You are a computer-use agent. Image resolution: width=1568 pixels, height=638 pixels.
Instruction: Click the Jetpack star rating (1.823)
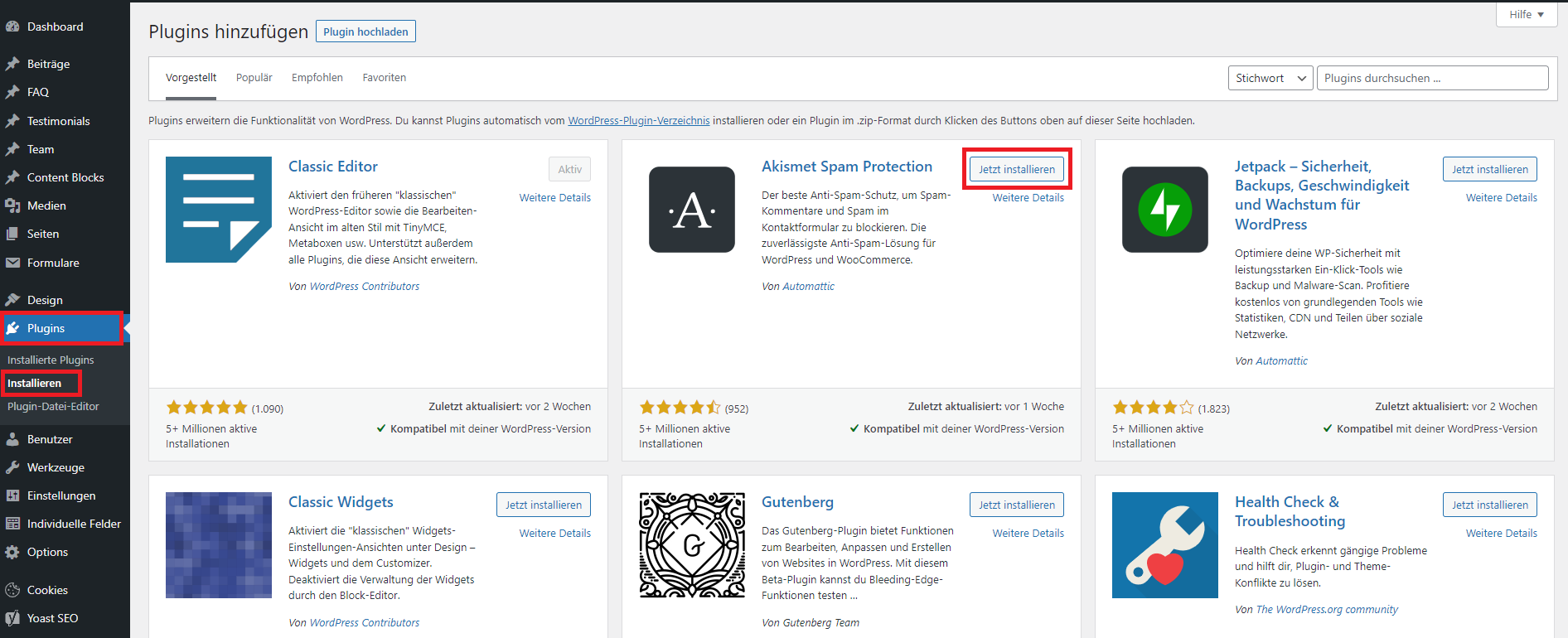click(x=1154, y=408)
